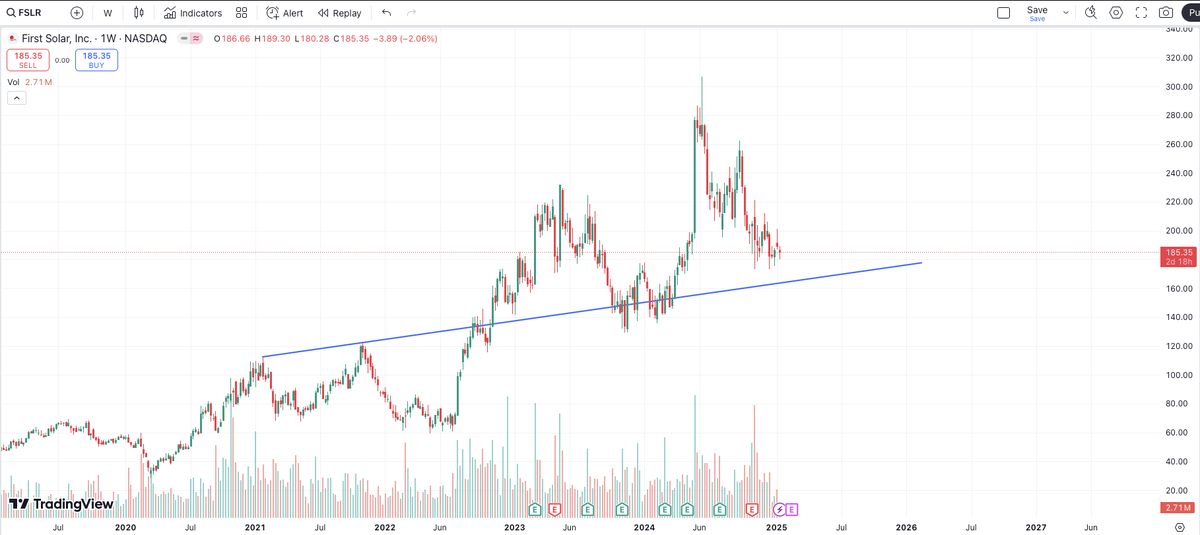Click the Publish button

point(1190,13)
